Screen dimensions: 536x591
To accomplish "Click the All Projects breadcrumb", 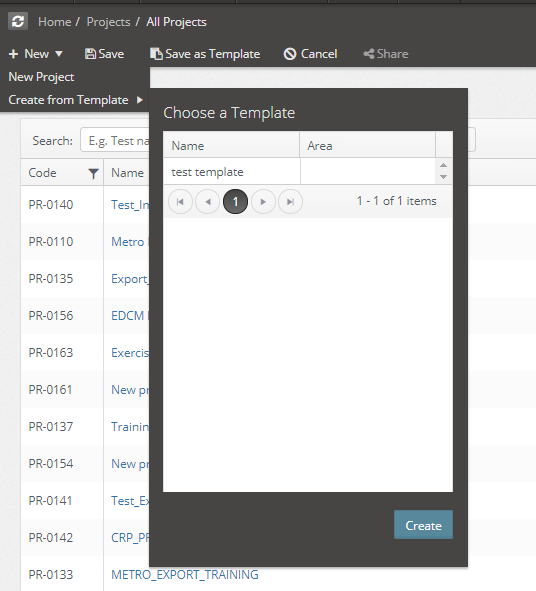I will pyautogui.click(x=176, y=22).
